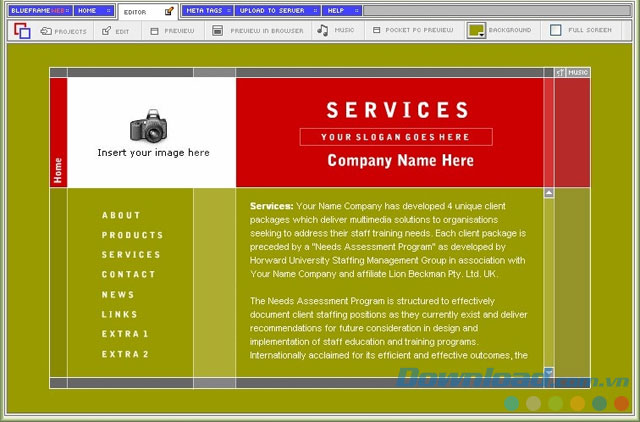Open the EXTRA 2 navigation link

[125, 354]
